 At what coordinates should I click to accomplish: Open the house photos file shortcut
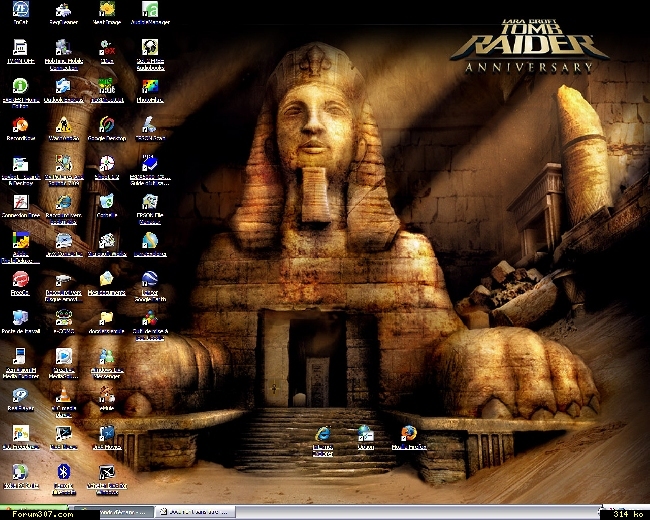pyautogui.click(x=150, y=210)
